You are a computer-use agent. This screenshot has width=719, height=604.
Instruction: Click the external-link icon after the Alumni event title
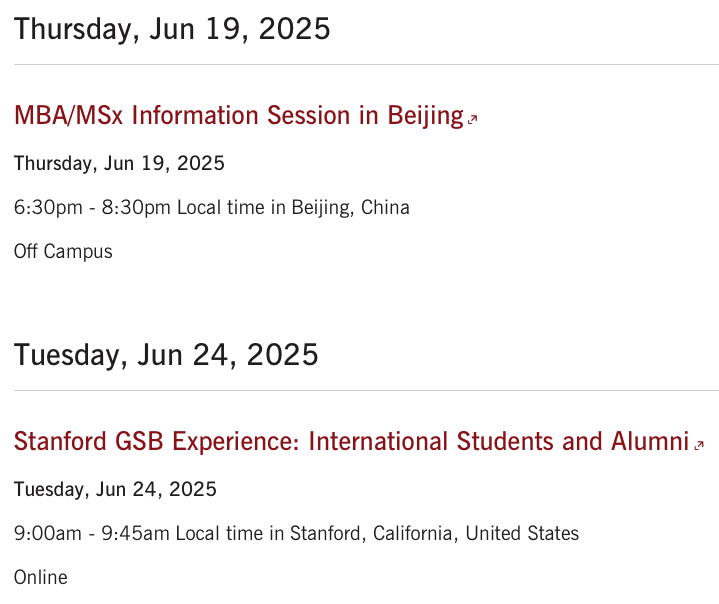pos(699,445)
